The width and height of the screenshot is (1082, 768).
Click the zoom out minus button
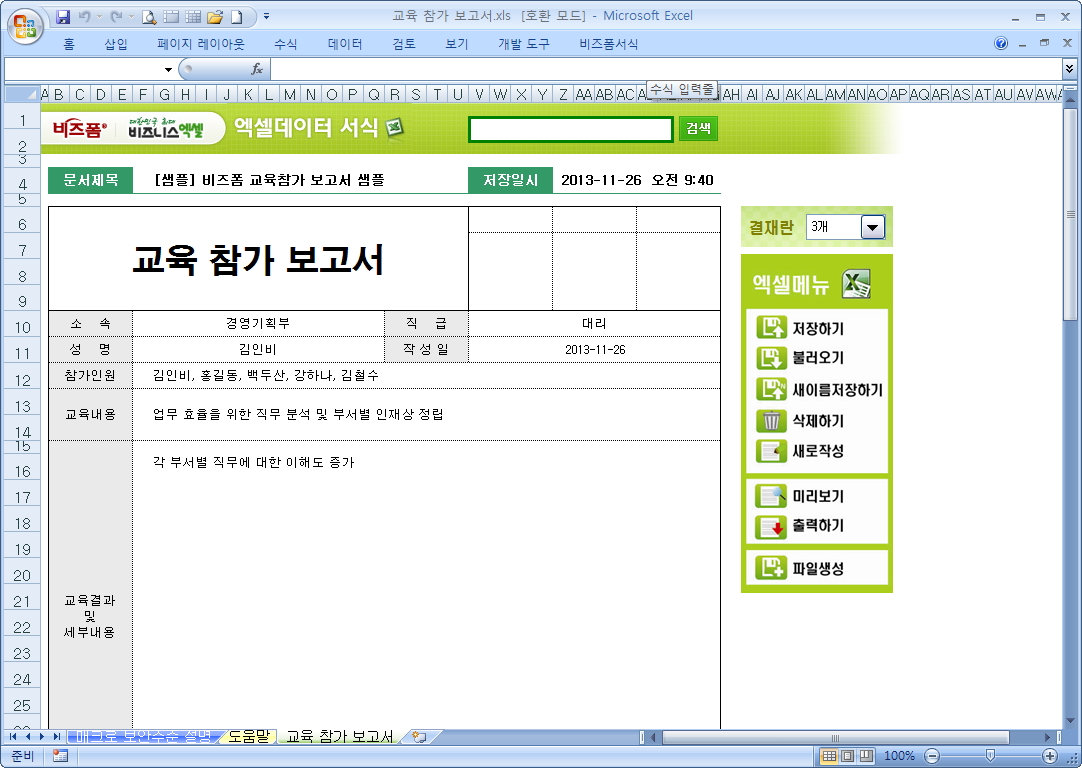pyautogui.click(x=932, y=756)
